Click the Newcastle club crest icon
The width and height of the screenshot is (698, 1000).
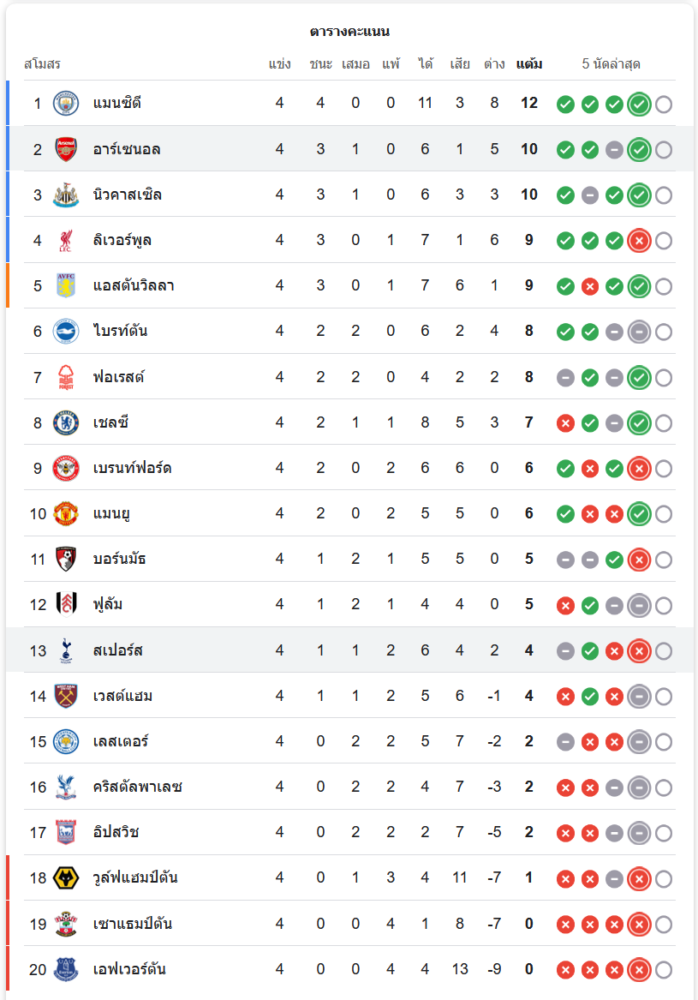[x=66, y=195]
